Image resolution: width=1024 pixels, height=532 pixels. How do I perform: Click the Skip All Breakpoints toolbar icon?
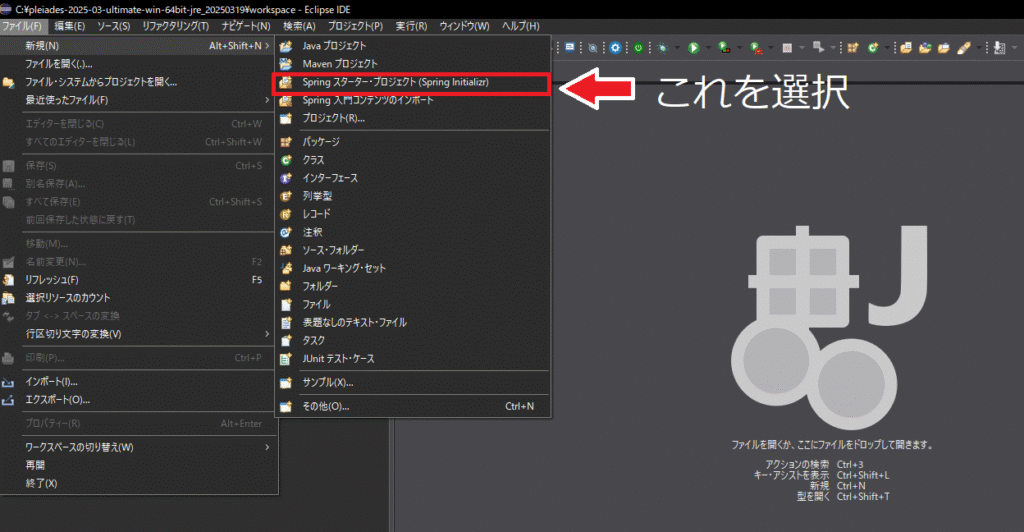pos(593,48)
